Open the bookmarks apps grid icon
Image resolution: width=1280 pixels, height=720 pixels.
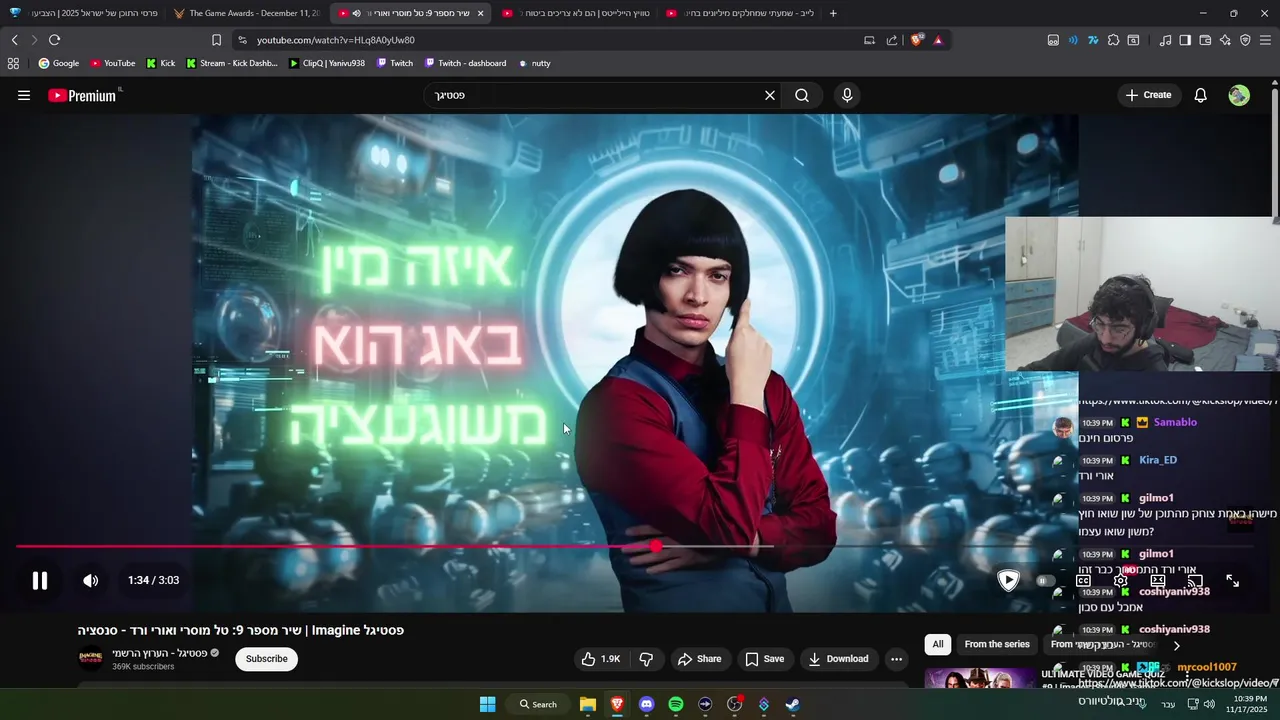[x=13, y=63]
